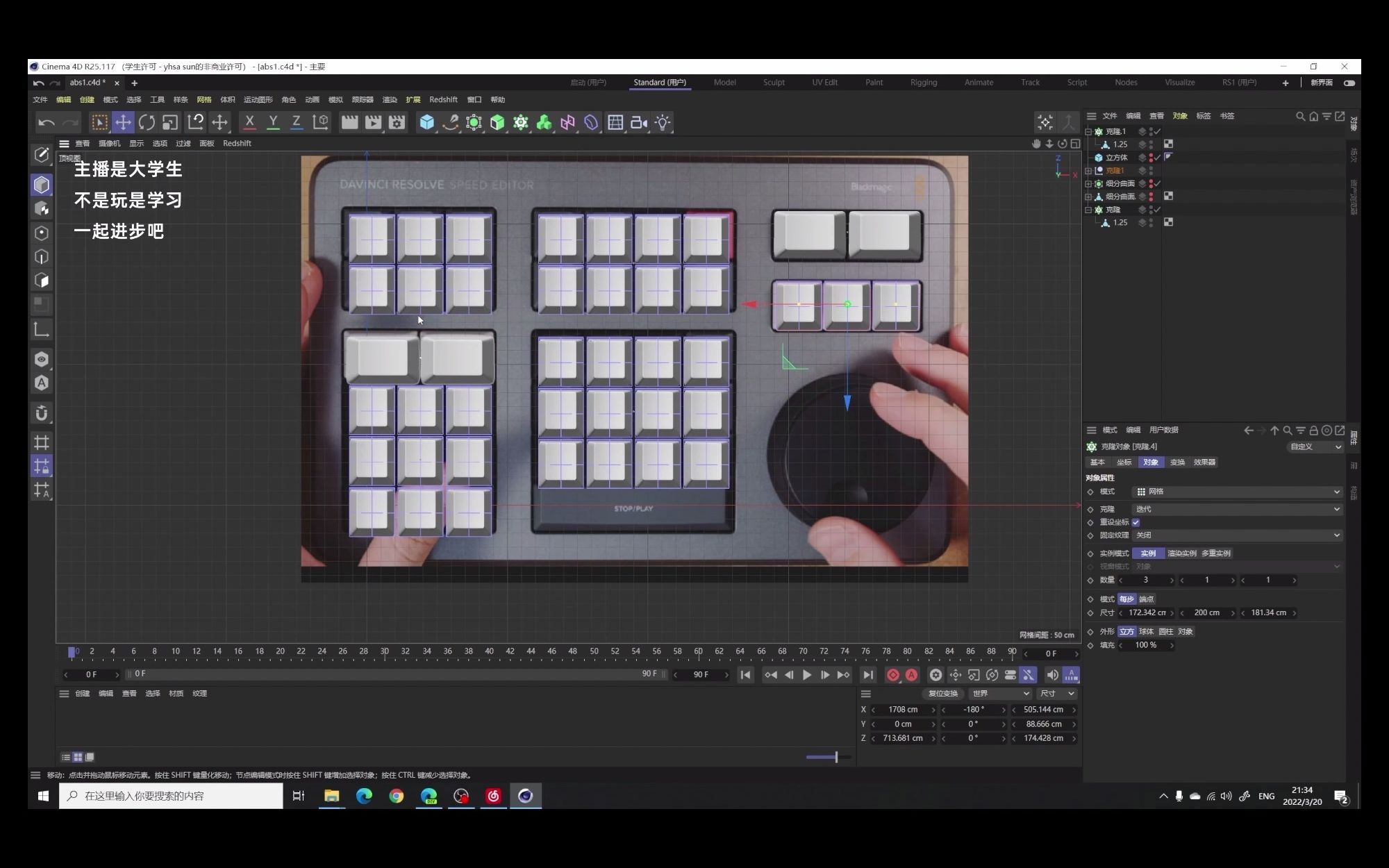Click the lock icon in attribute manager

point(1313,431)
